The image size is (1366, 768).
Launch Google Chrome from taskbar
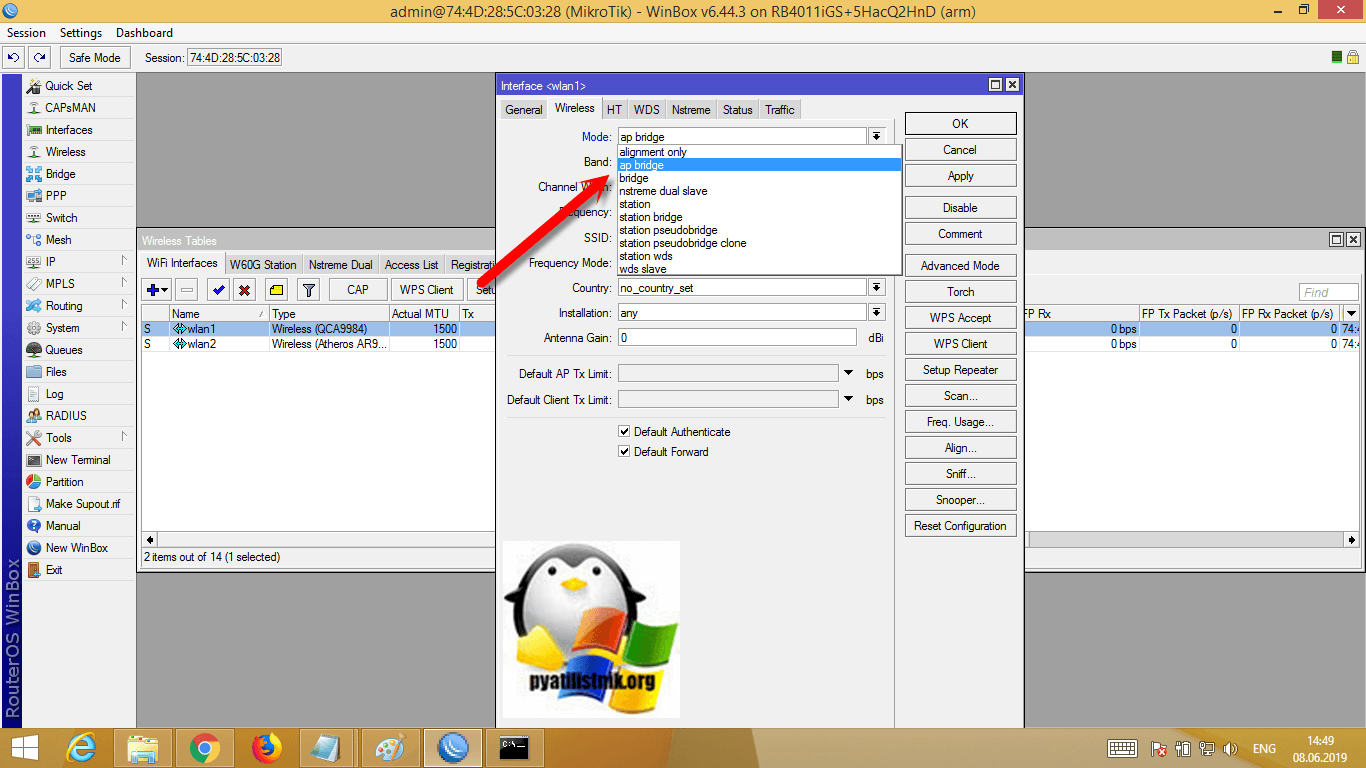(205, 747)
